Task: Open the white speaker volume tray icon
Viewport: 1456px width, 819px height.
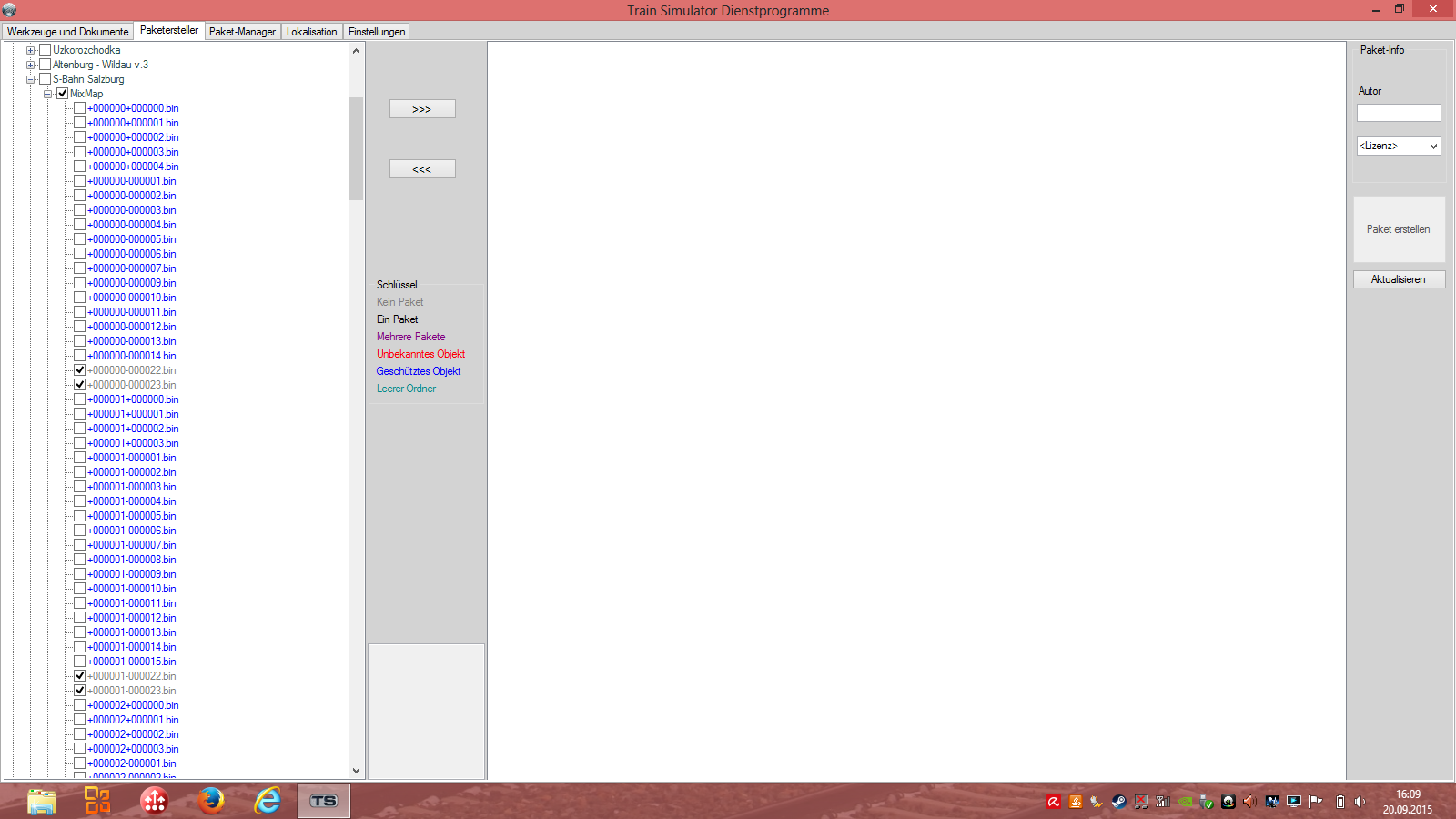Action: [1360, 802]
